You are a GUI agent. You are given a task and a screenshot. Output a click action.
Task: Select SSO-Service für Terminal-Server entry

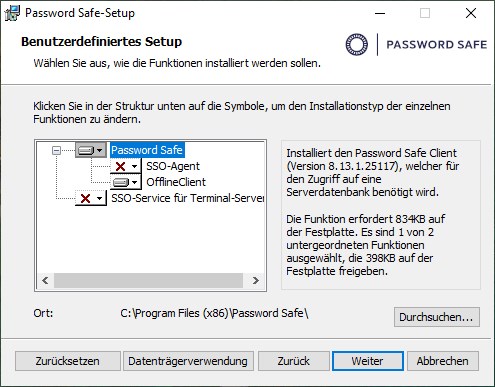(x=187, y=198)
